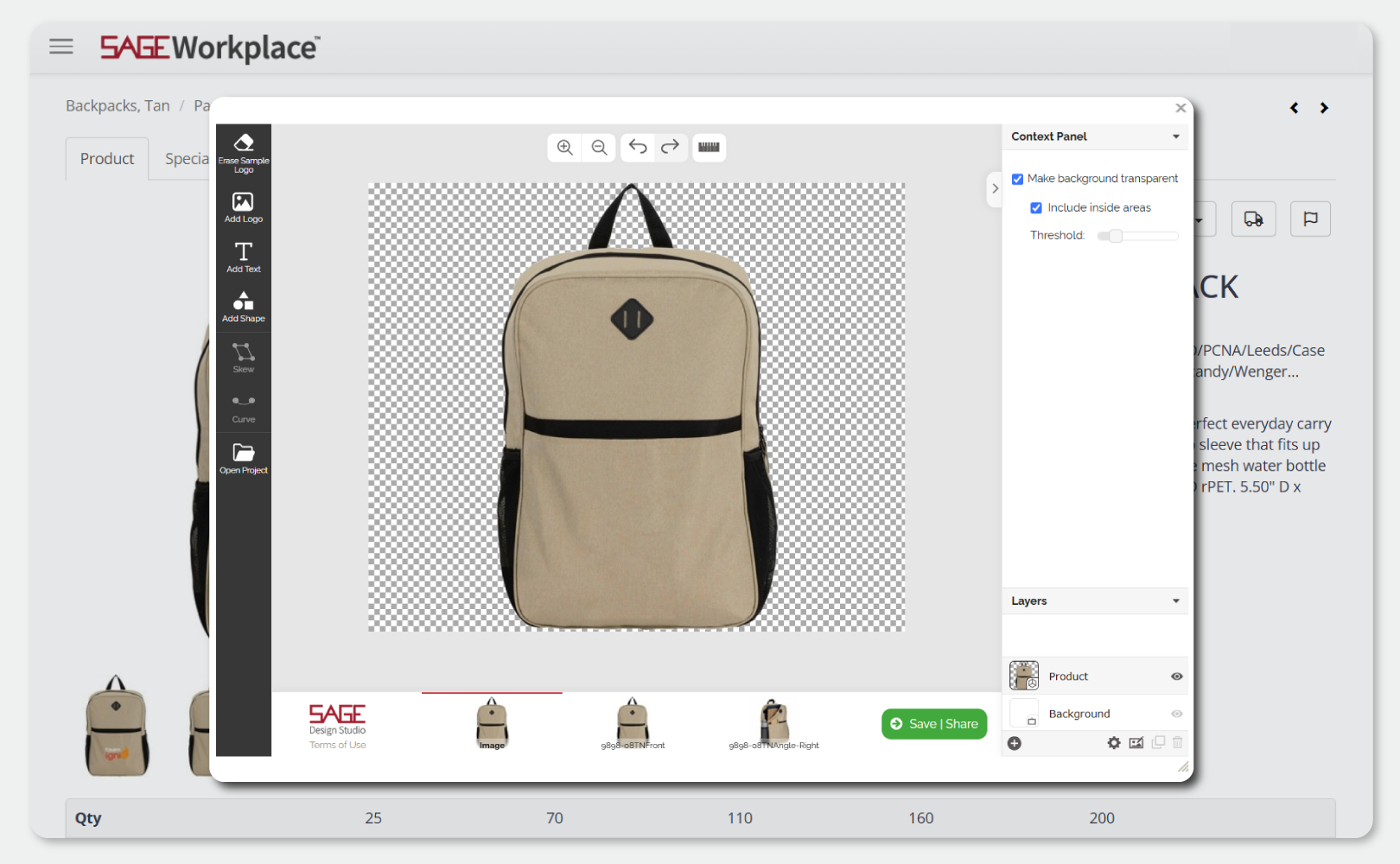
Task: Open the Add Shape tool
Action: pos(244,307)
